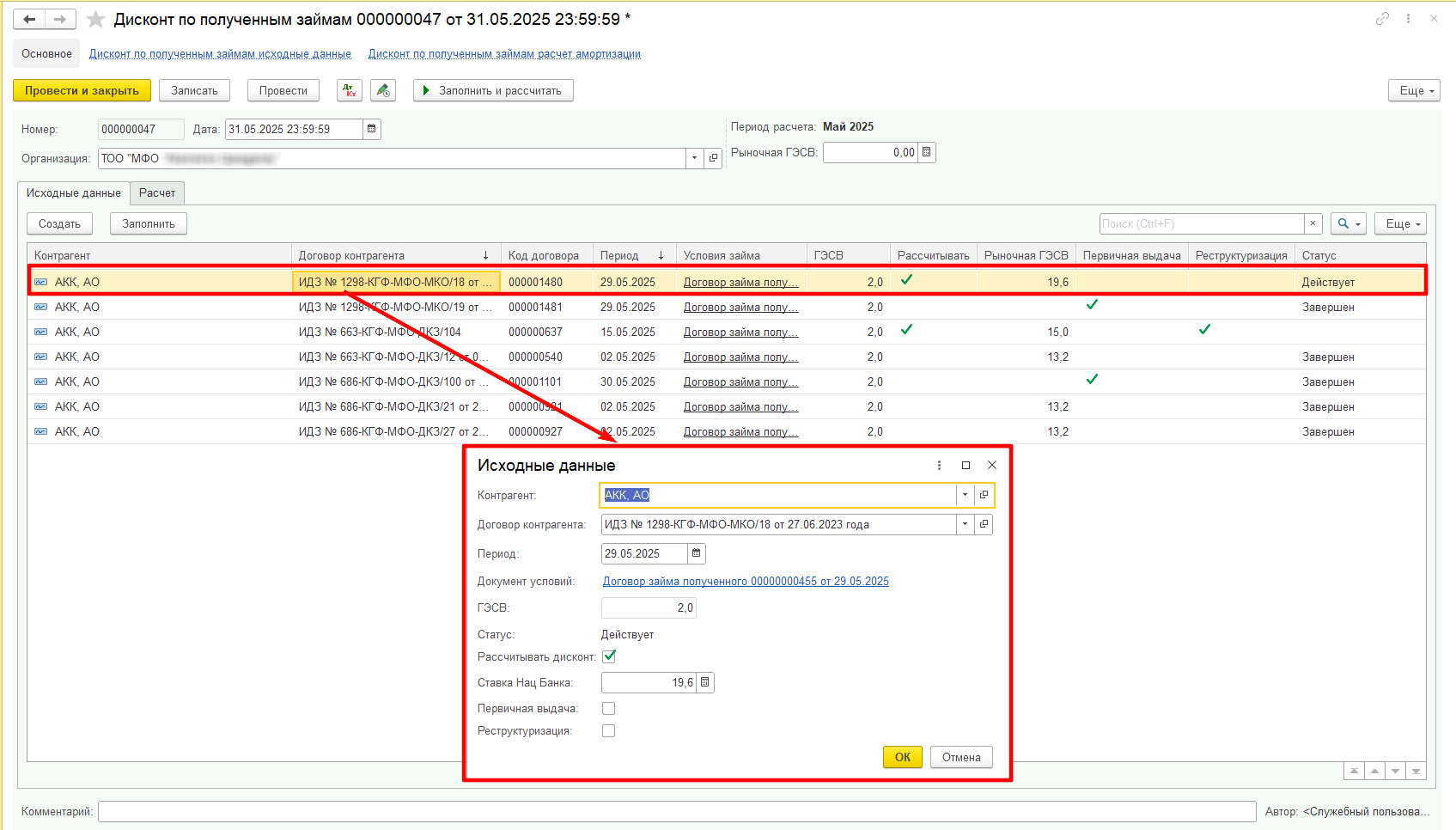Screen dimensions: 1456x830
Task: Open calculator for Ставка Нац Банка
Action: click(x=704, y=682)
